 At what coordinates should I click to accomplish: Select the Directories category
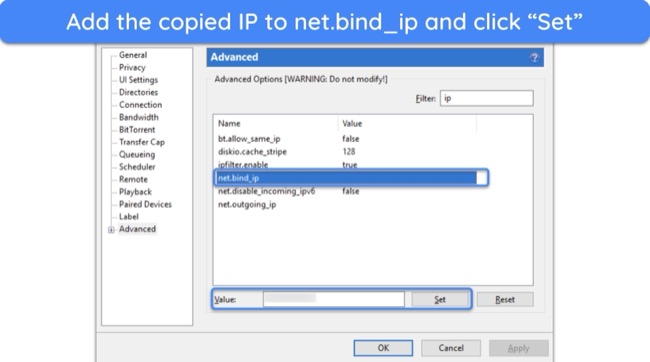point(138,92)
